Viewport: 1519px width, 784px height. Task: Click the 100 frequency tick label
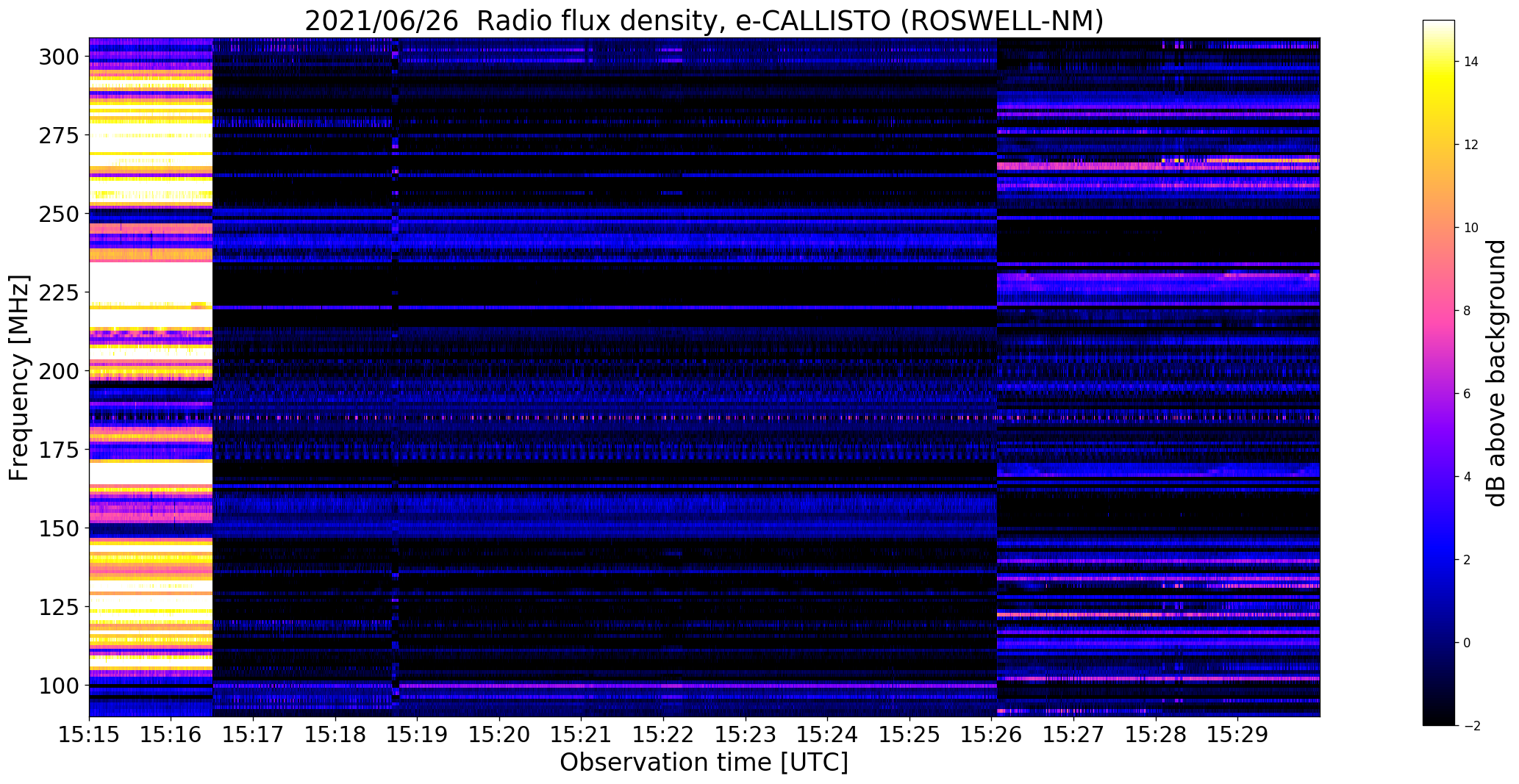click(60, 686)
